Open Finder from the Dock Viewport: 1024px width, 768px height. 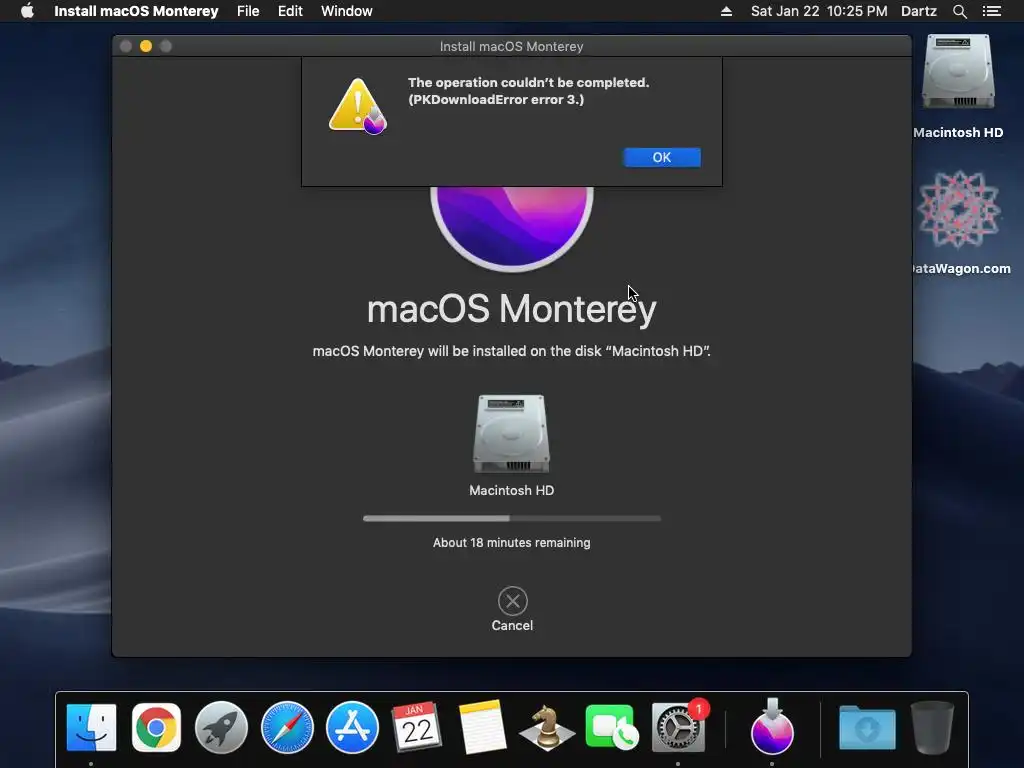pos(91,727)
